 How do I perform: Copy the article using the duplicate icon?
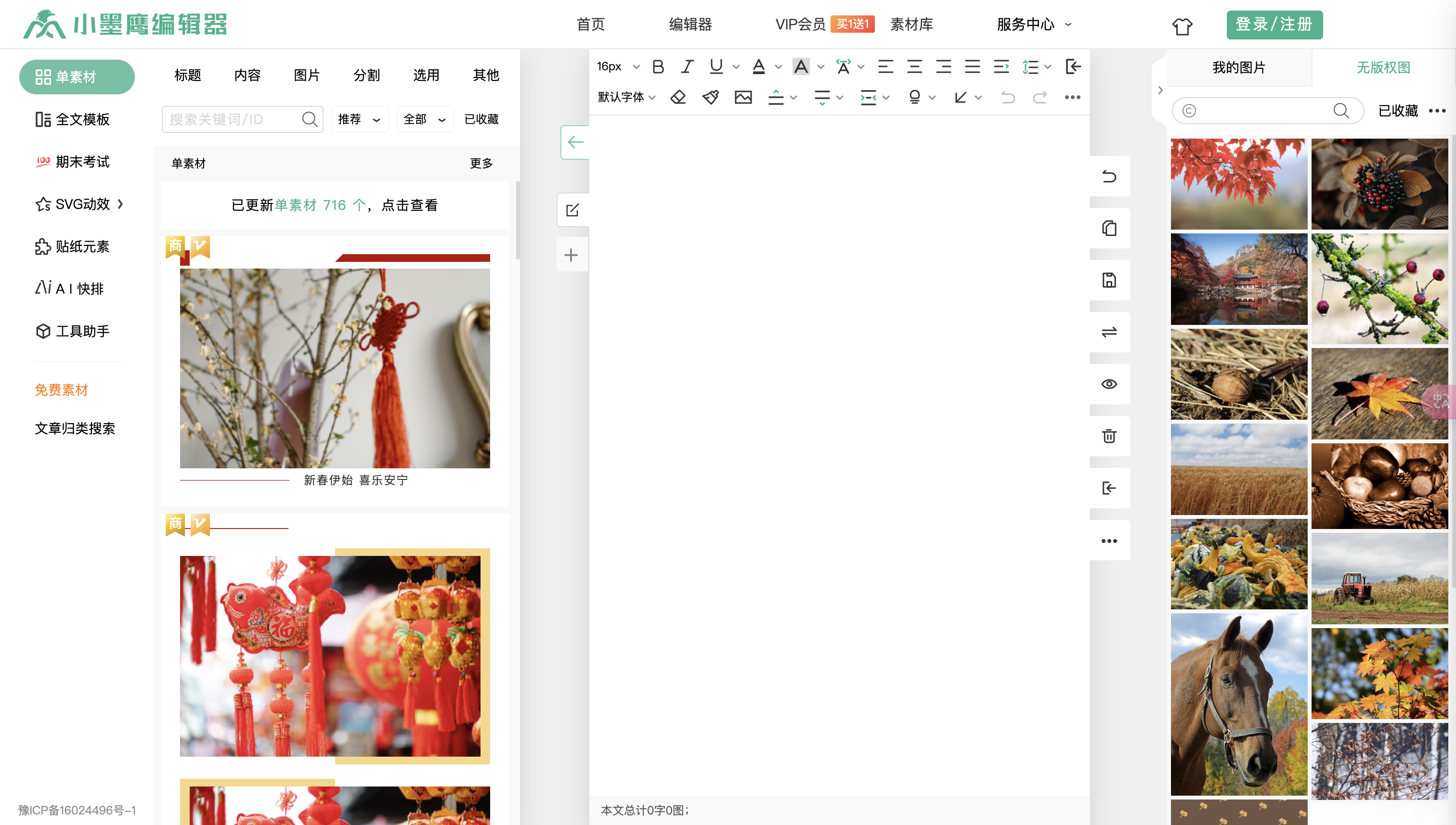1109,228
